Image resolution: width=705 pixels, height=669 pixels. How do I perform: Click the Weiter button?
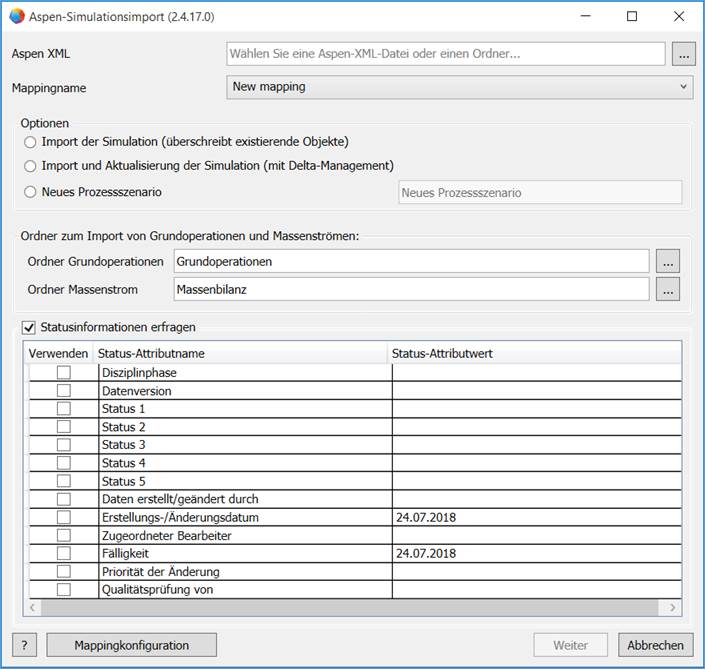tap(571, 645)
